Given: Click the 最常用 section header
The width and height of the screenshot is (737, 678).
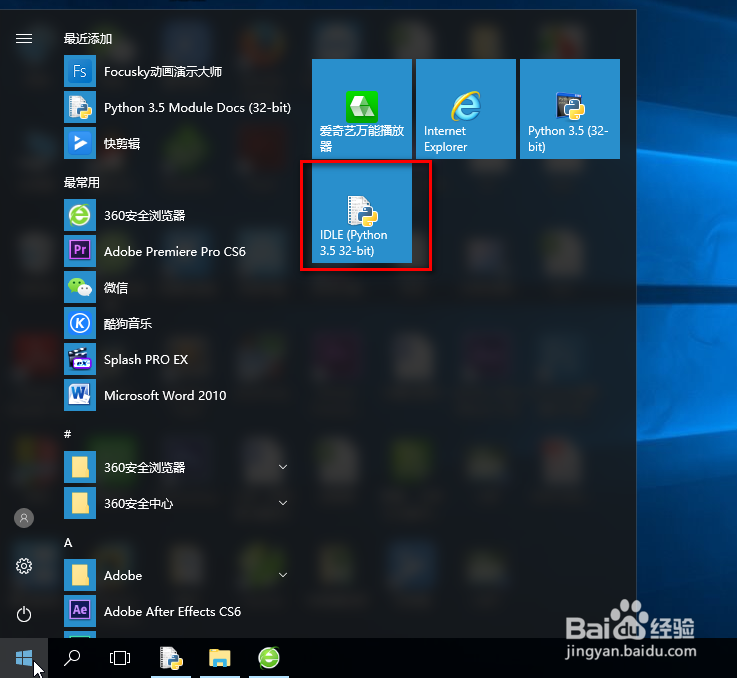Looking at the screenshot, I should (82, 182).
